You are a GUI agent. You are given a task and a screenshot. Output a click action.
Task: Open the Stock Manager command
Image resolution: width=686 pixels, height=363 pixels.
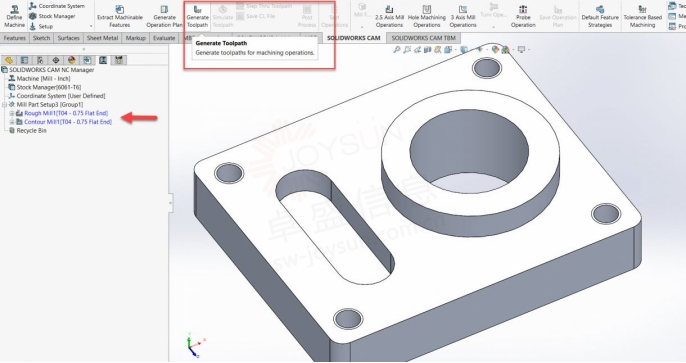pos(52,16)
